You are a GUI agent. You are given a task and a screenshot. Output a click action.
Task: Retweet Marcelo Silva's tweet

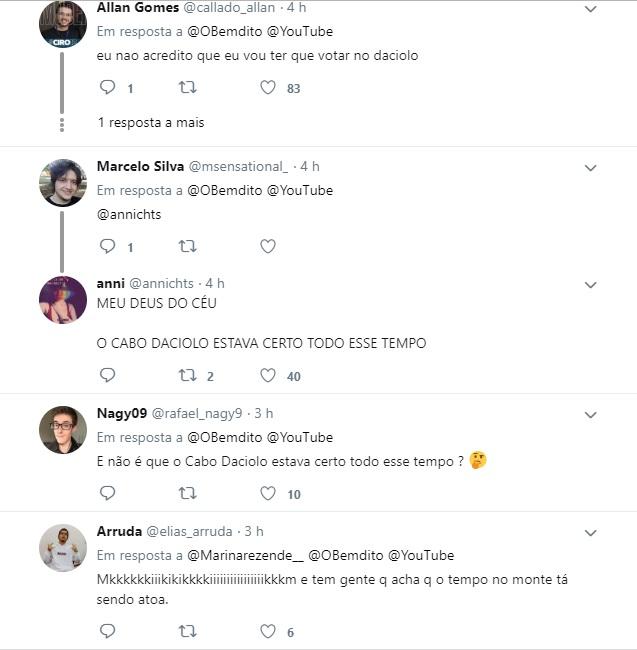click(x=187, y=246)
